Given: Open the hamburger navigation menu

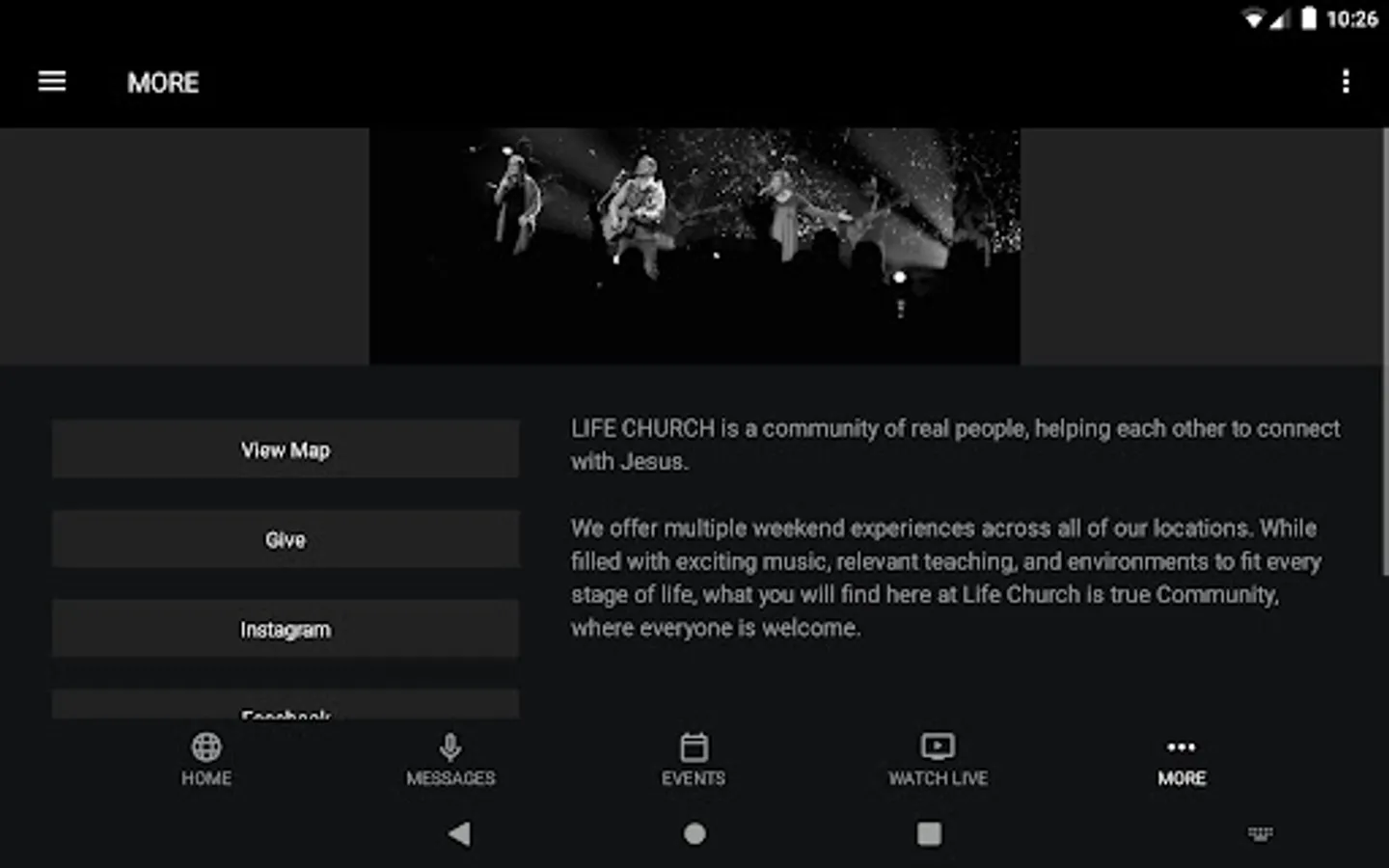Looking at the screenshot, I should [x=52, y=82].
